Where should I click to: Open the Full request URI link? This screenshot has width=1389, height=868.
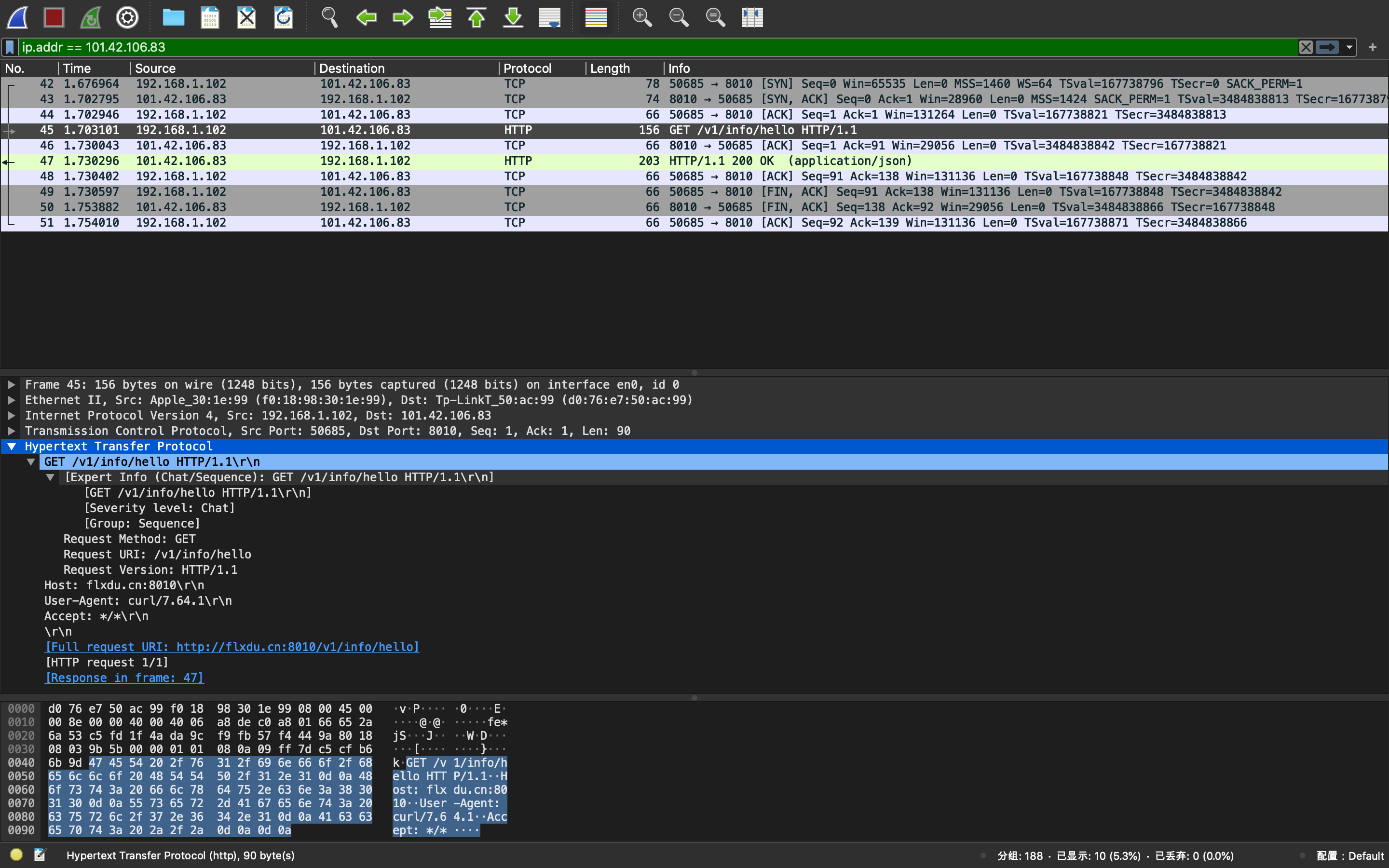click(232, 647)
